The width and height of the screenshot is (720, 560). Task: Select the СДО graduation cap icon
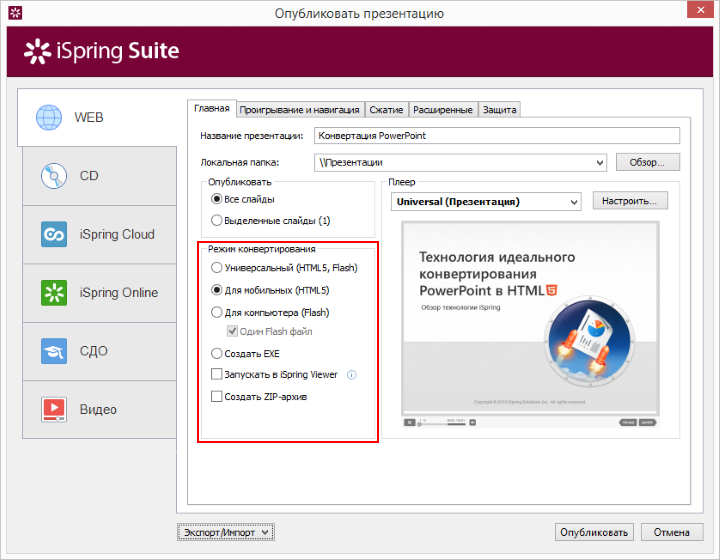tap(54, 351)
